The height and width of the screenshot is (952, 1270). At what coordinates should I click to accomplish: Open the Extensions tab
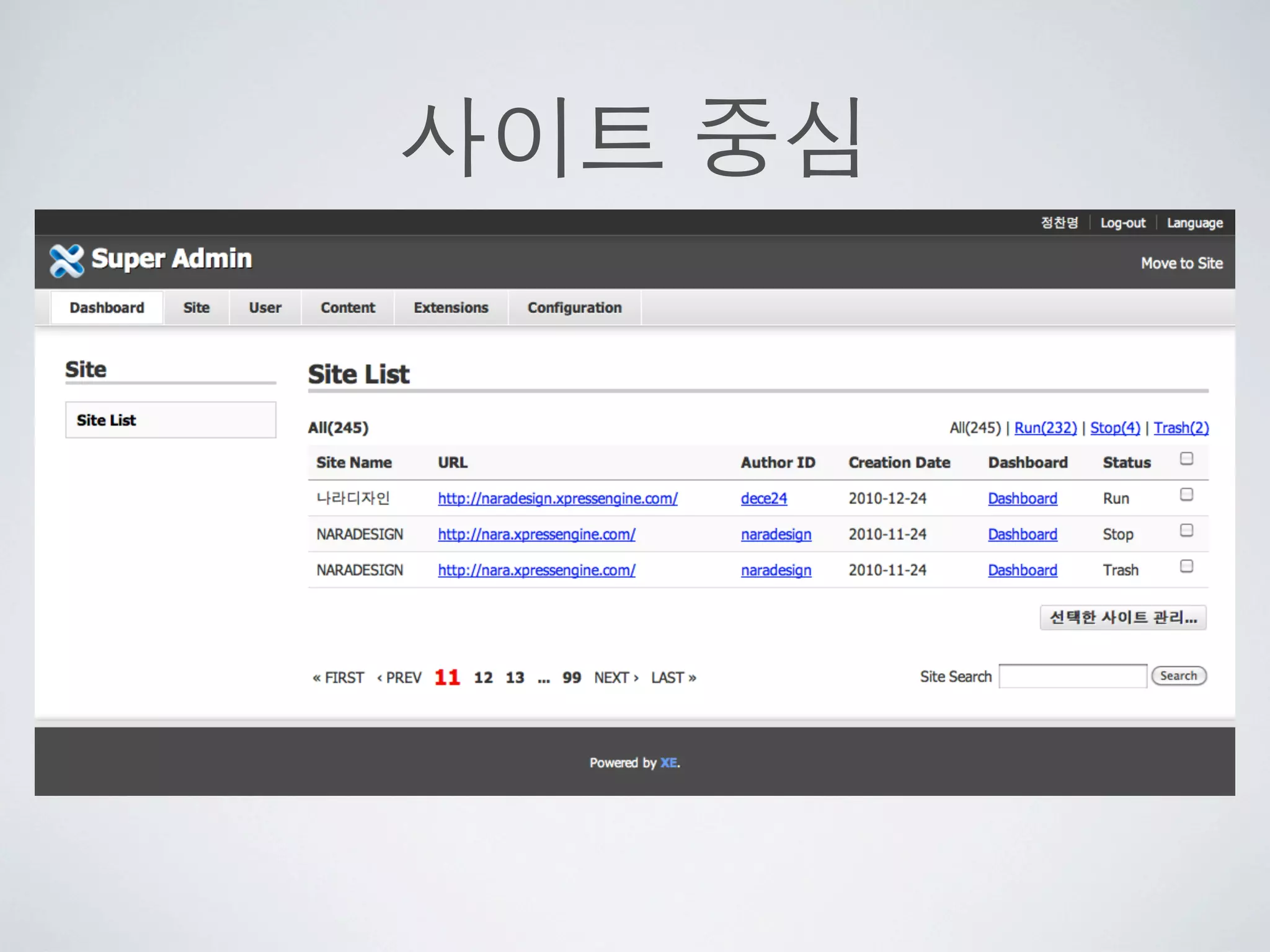[451, 308]
